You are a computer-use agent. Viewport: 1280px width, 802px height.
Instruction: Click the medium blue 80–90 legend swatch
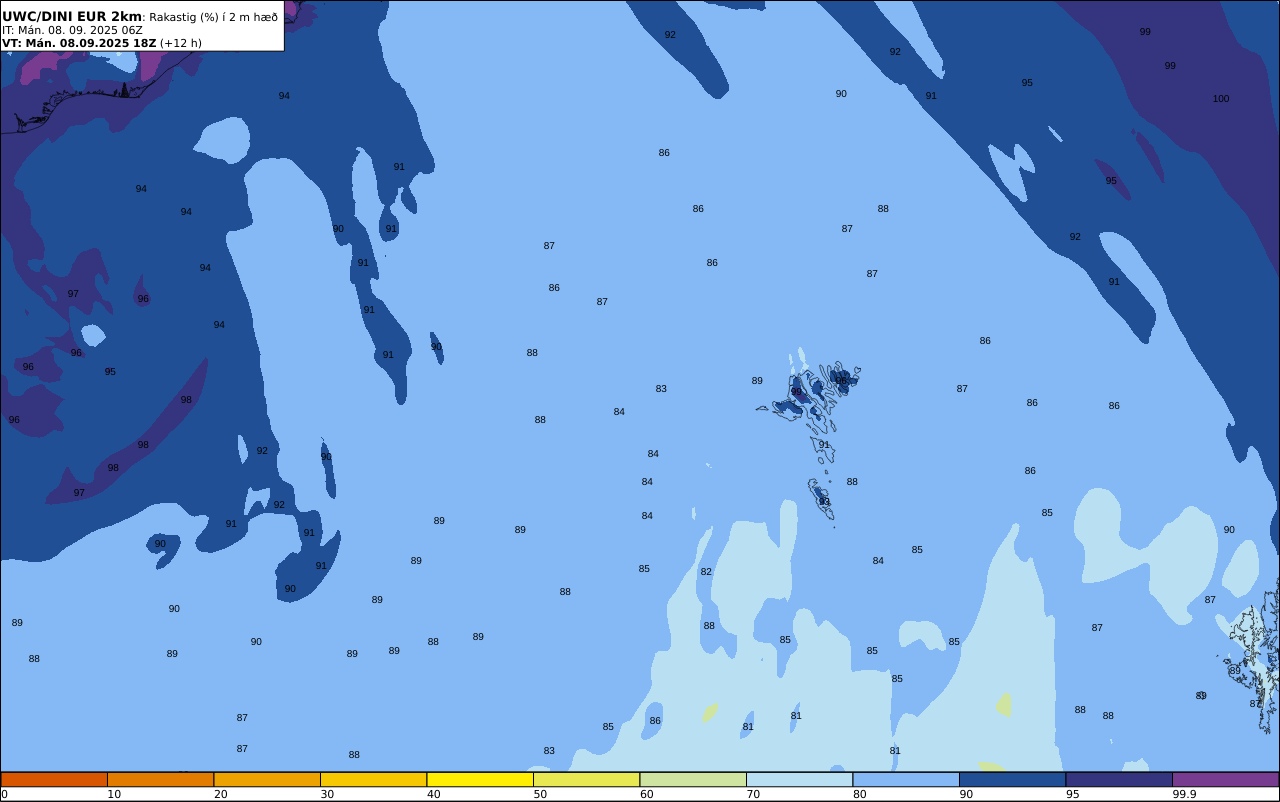(906, 779)
